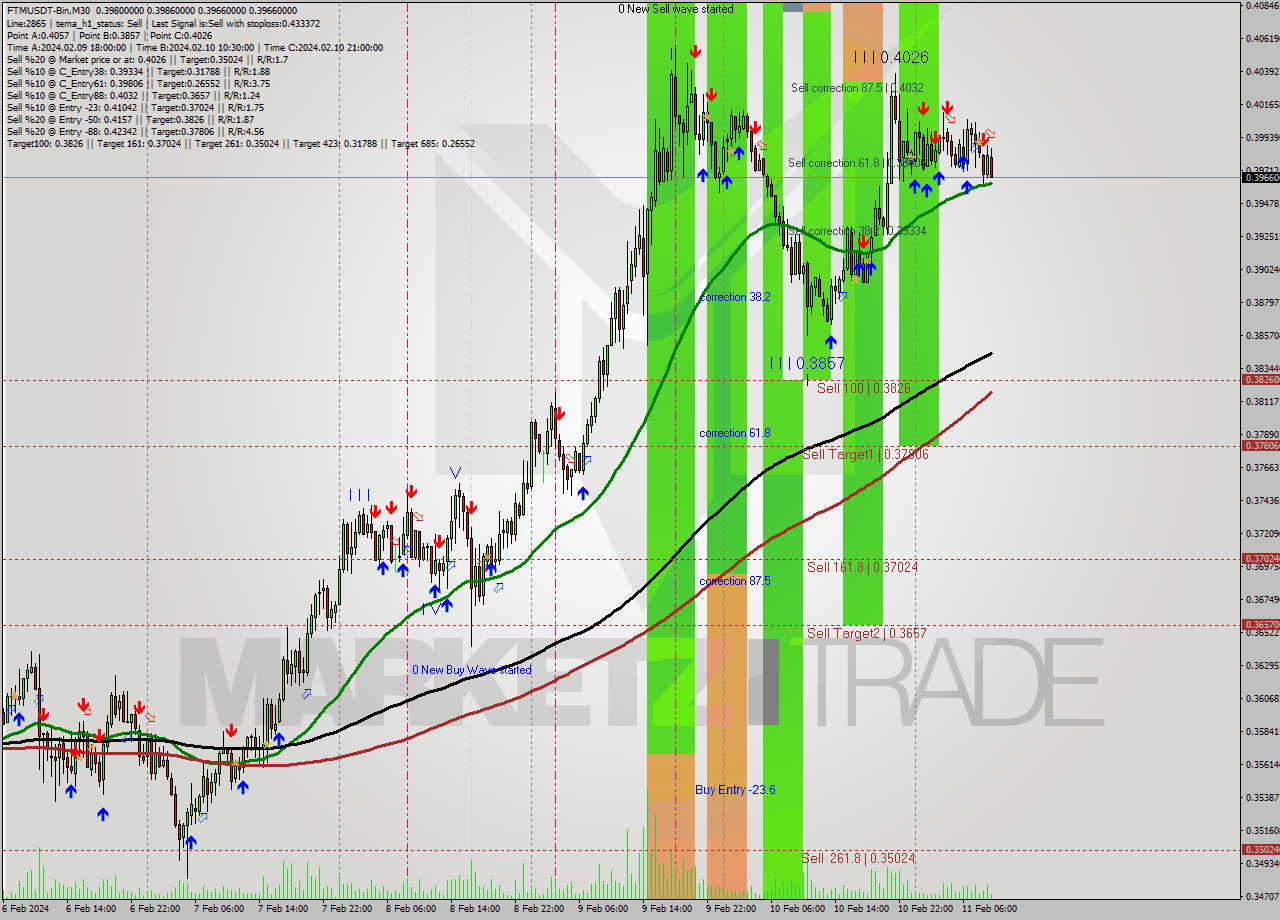Click the 'Sell %10 @ C_Entry61' info line

click(138, 83)
